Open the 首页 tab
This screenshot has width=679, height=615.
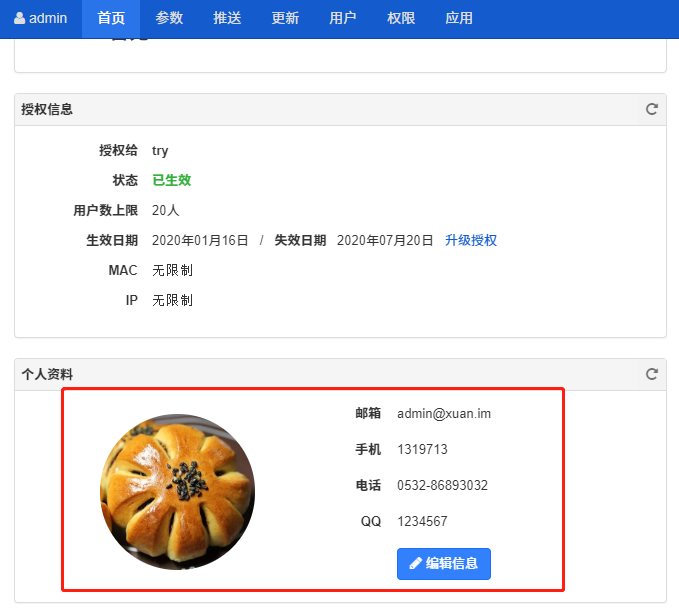coord(111,18)
